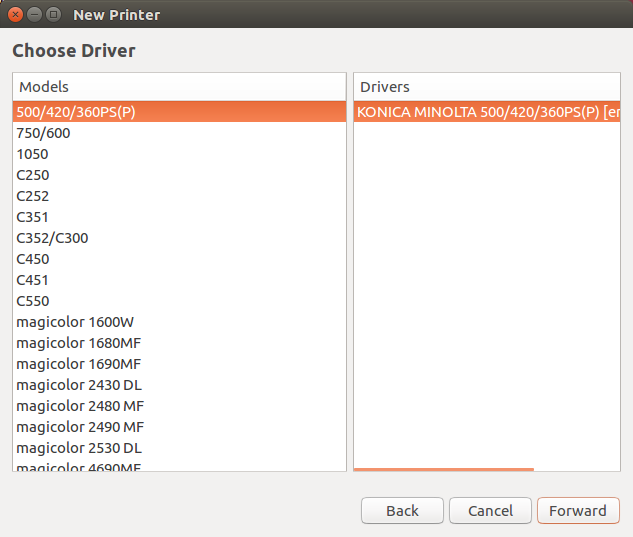Screen dimensions: 633x537
Task: Pick magicolor 2430 DL model
Action: [179, 385]
